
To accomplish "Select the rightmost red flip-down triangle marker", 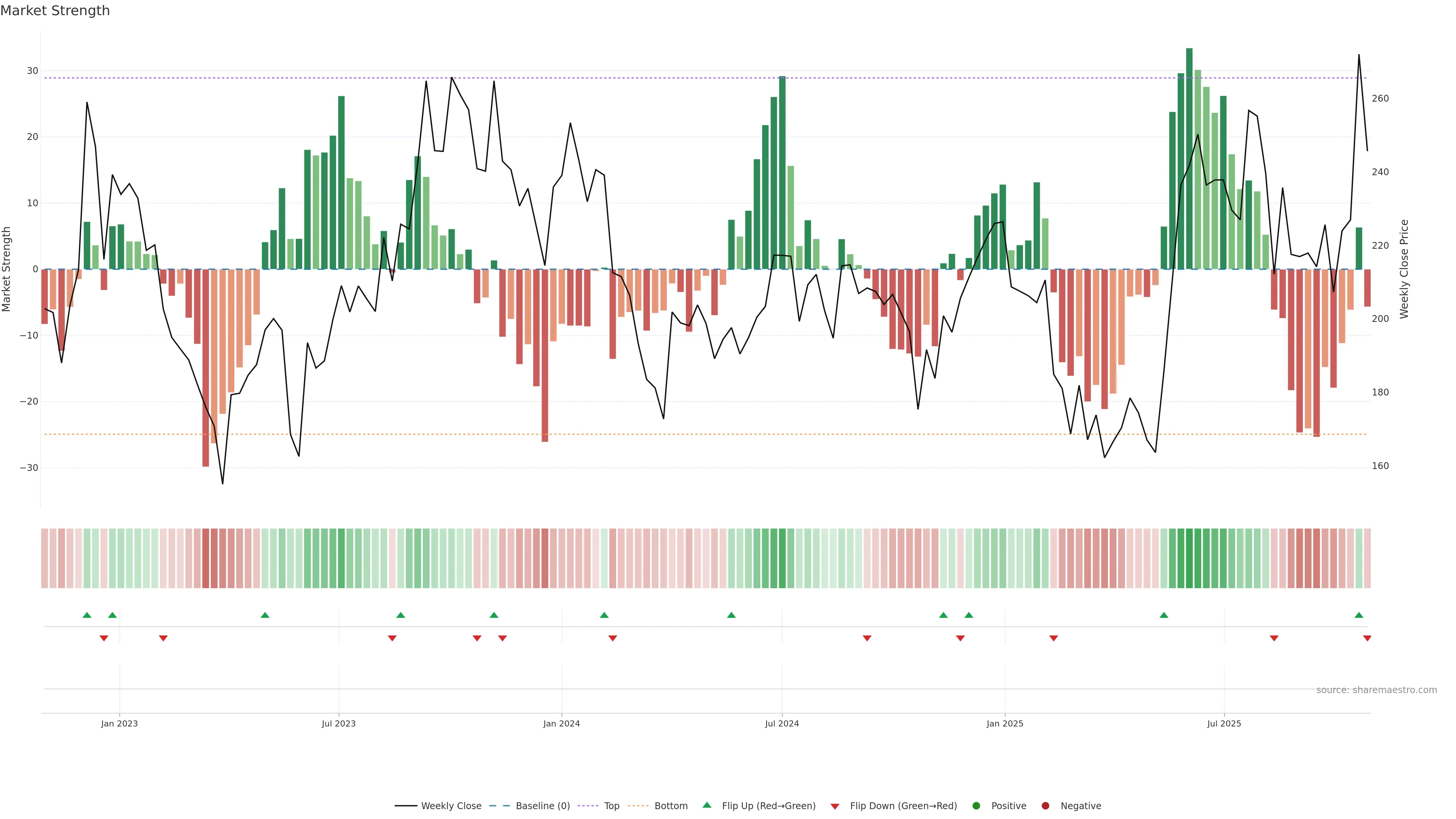I will [1367, 638].
